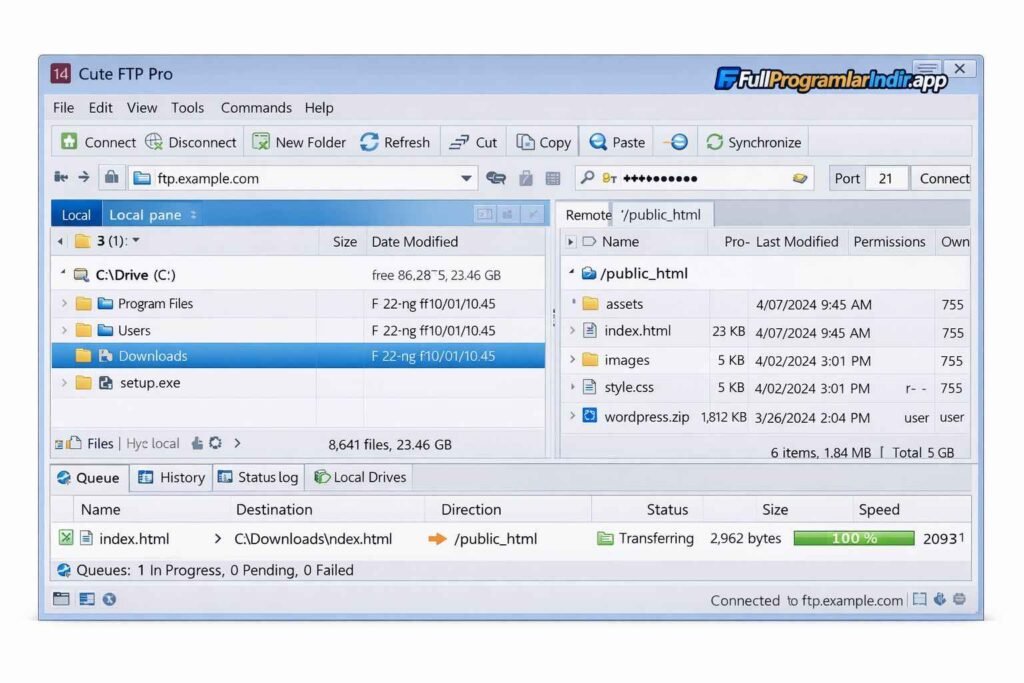
Task: Expand the Users folder tree node
Action: (x=65, y=330)
